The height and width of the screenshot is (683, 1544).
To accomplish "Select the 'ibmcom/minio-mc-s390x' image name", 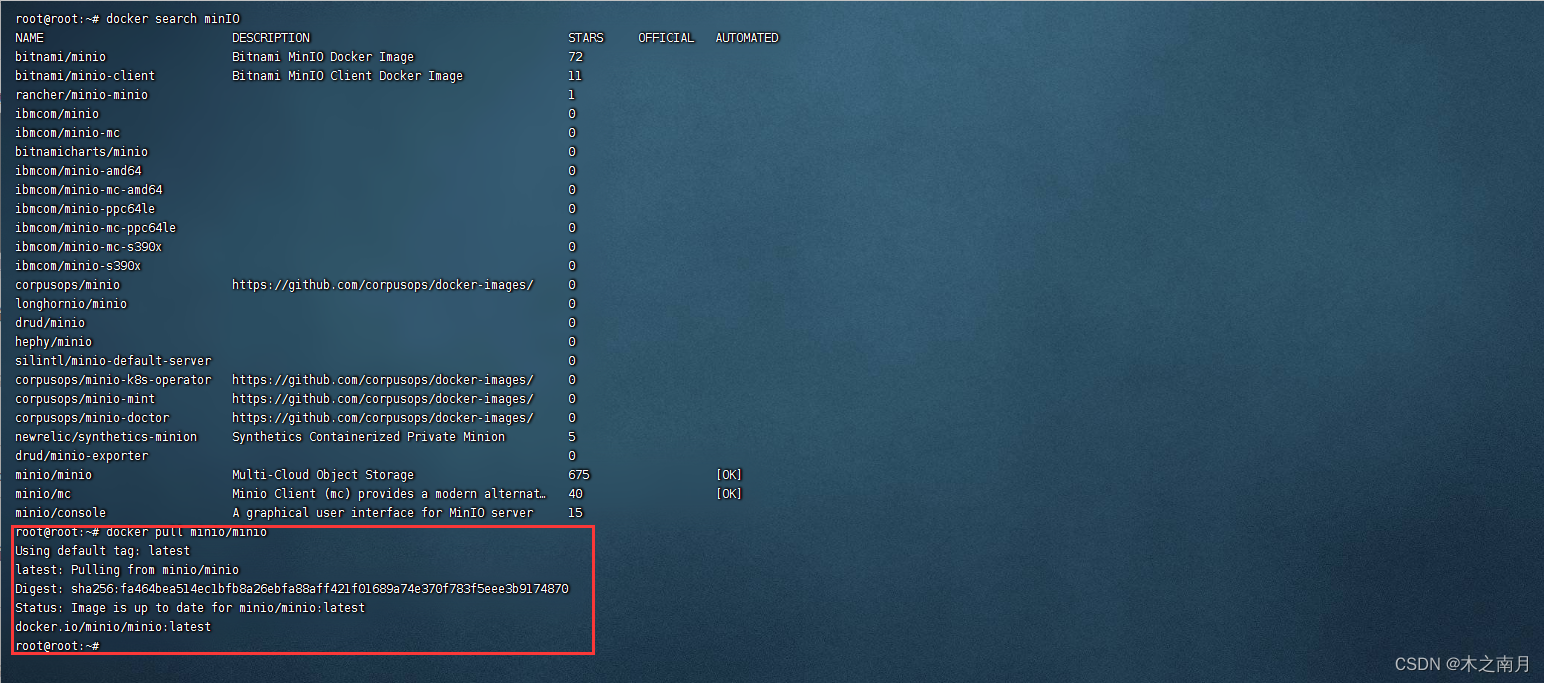I will click(x=89, y=247).
